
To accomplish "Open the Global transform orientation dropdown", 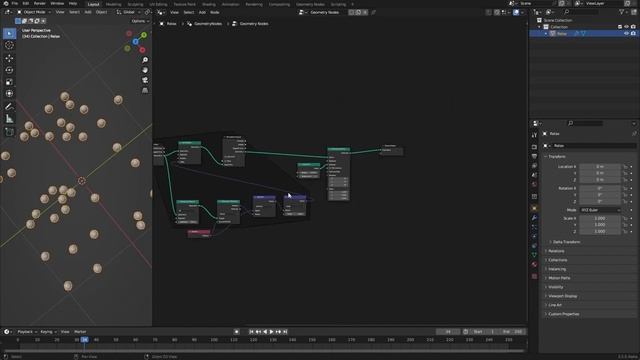I will (x=129, y=12).
